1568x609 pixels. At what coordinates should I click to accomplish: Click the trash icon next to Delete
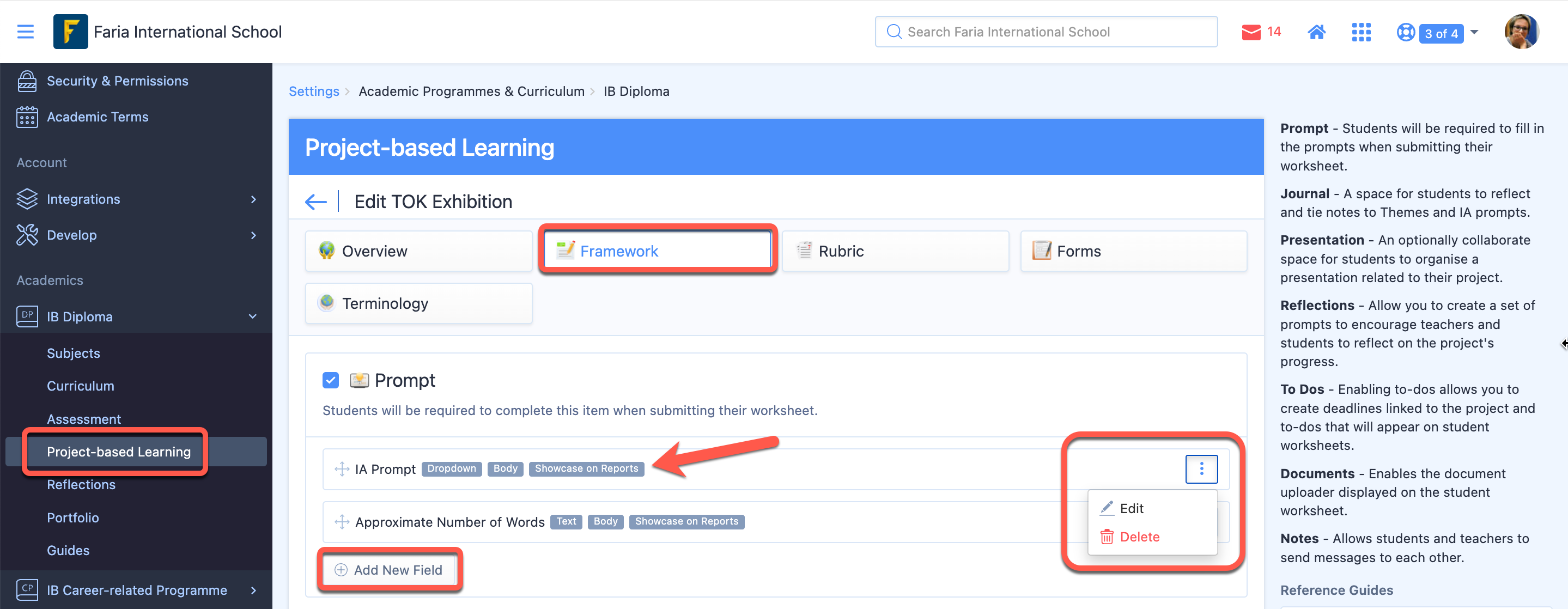coord(1107,537)
